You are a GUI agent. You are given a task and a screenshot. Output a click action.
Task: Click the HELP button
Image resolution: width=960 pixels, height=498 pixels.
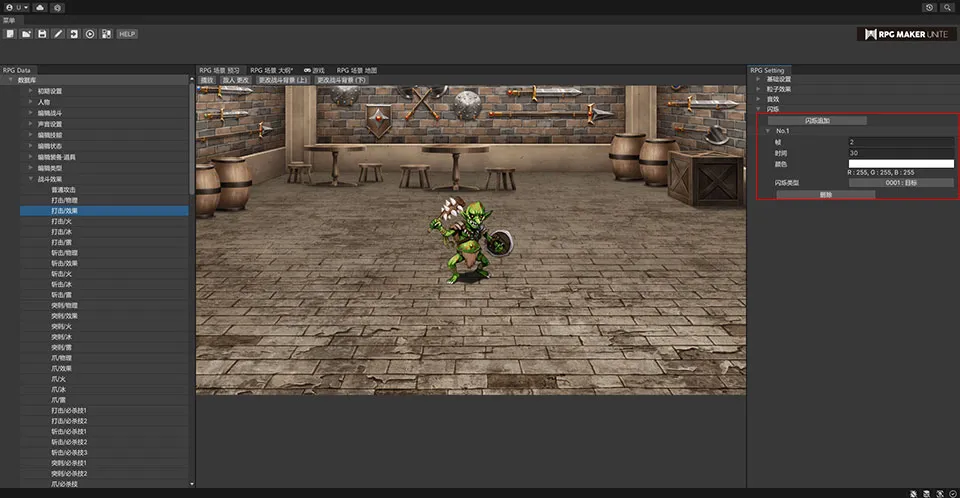tap(127, 34)
